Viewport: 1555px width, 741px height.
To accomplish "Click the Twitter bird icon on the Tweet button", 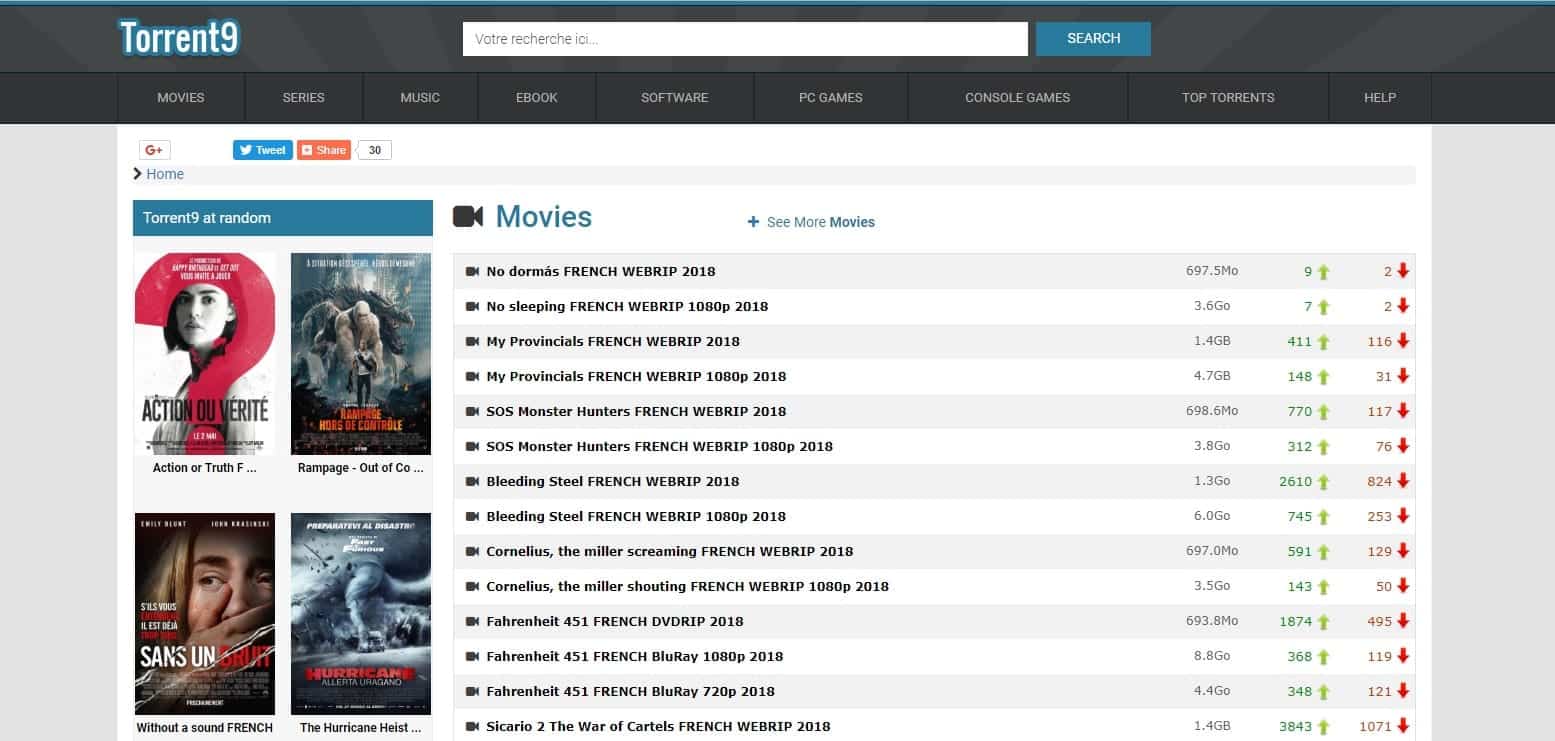I will 245,149.
